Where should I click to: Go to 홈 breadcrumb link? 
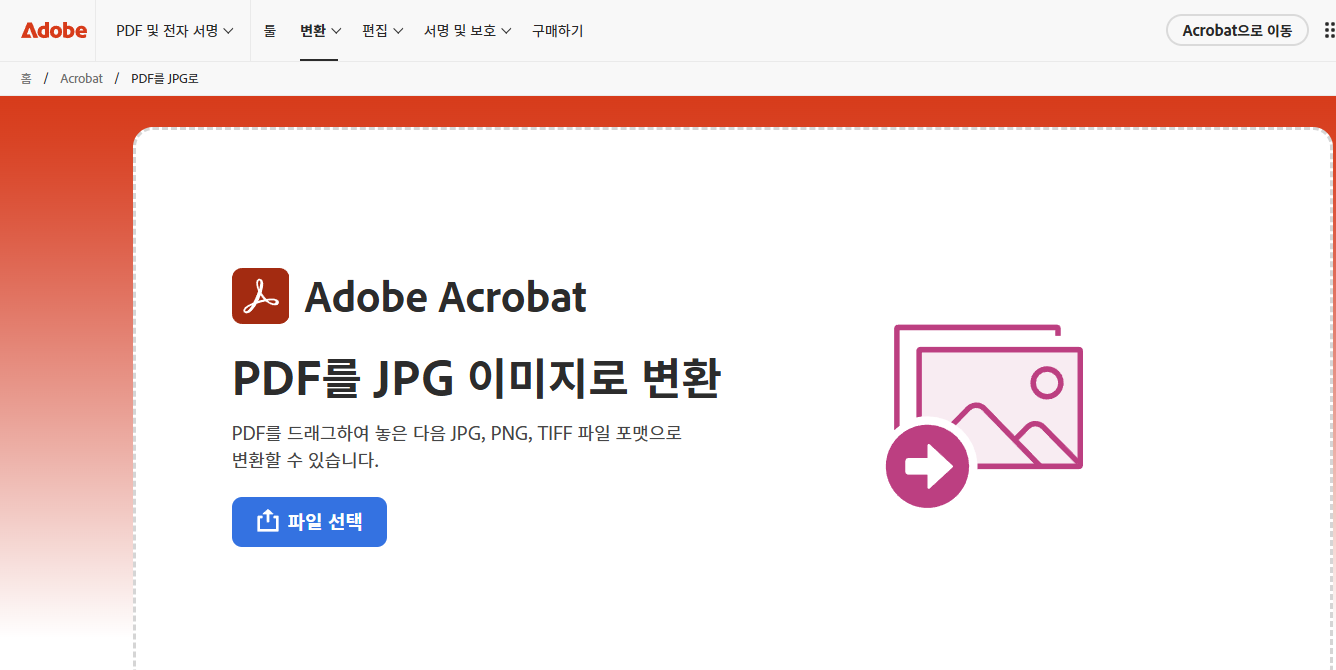(x=26, y=78)
